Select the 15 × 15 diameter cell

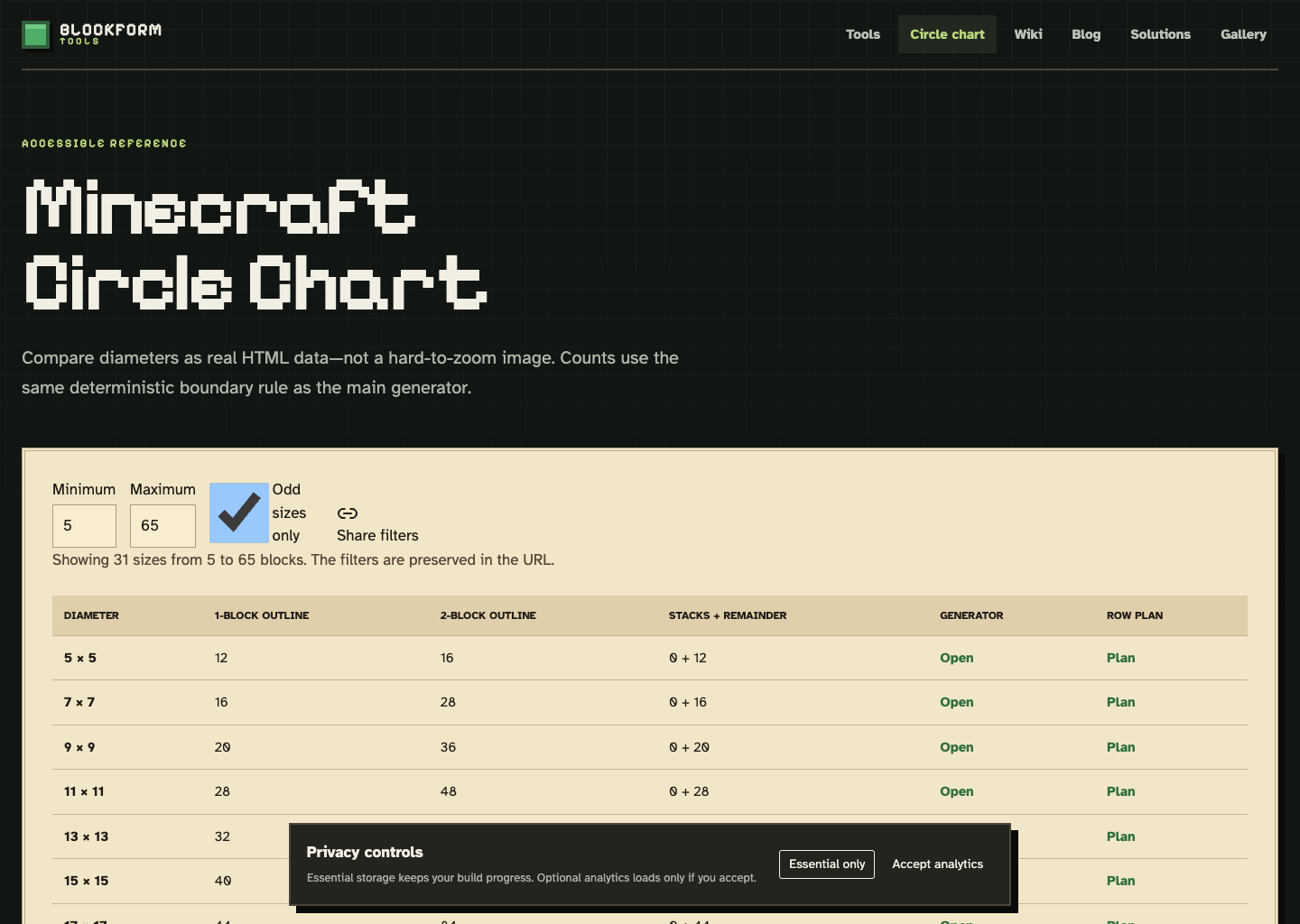click(86, 881)
